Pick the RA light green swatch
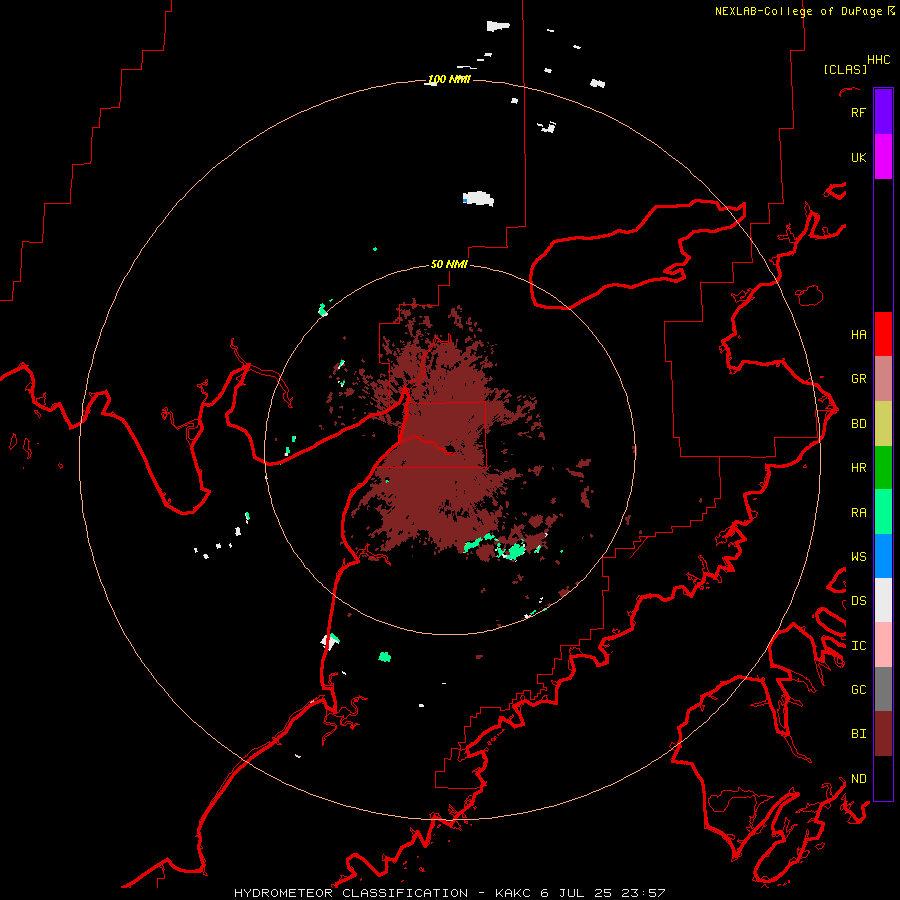The image size is (900, 900). (883, 512)
